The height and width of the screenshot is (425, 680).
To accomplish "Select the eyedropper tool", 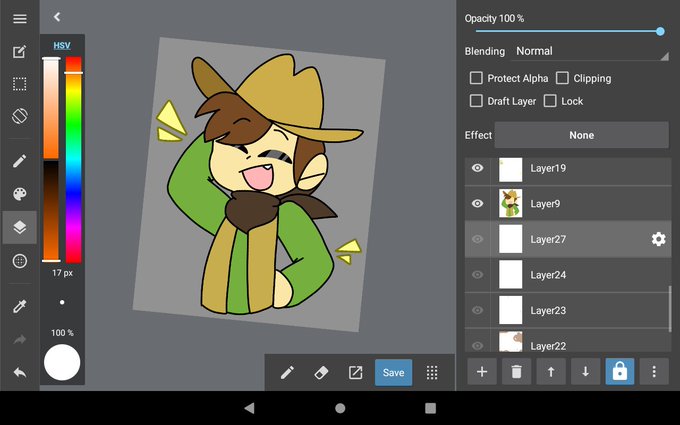I will click(20, 306).
